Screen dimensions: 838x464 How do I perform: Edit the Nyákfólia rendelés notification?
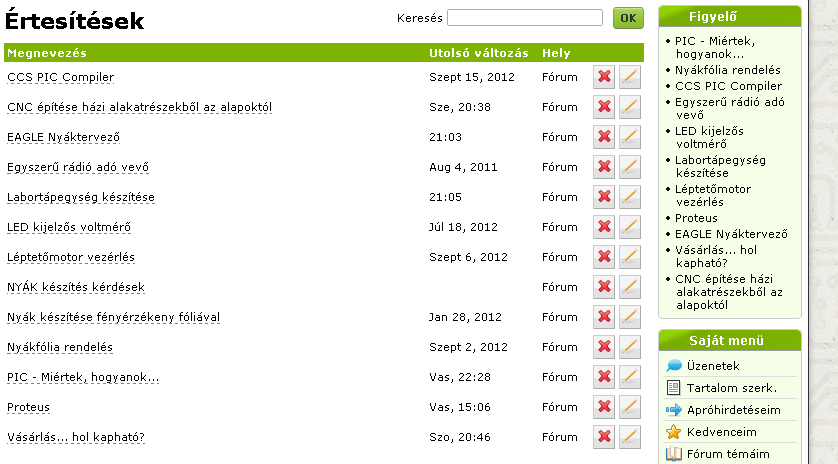point(630,347)
